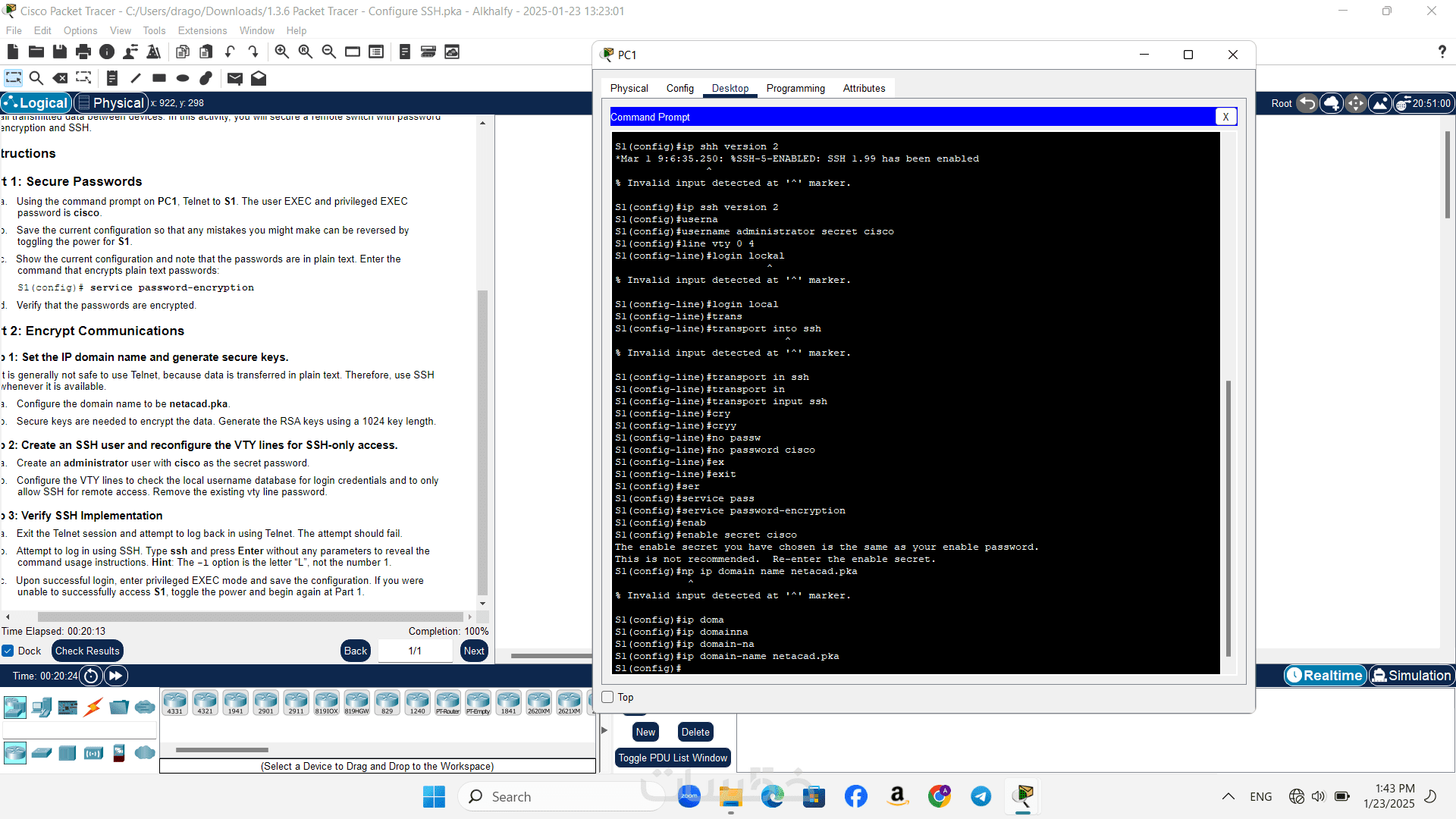Toggle the Dock checkbox
This screenshot has height=819, width=1456.
point(8,651)
